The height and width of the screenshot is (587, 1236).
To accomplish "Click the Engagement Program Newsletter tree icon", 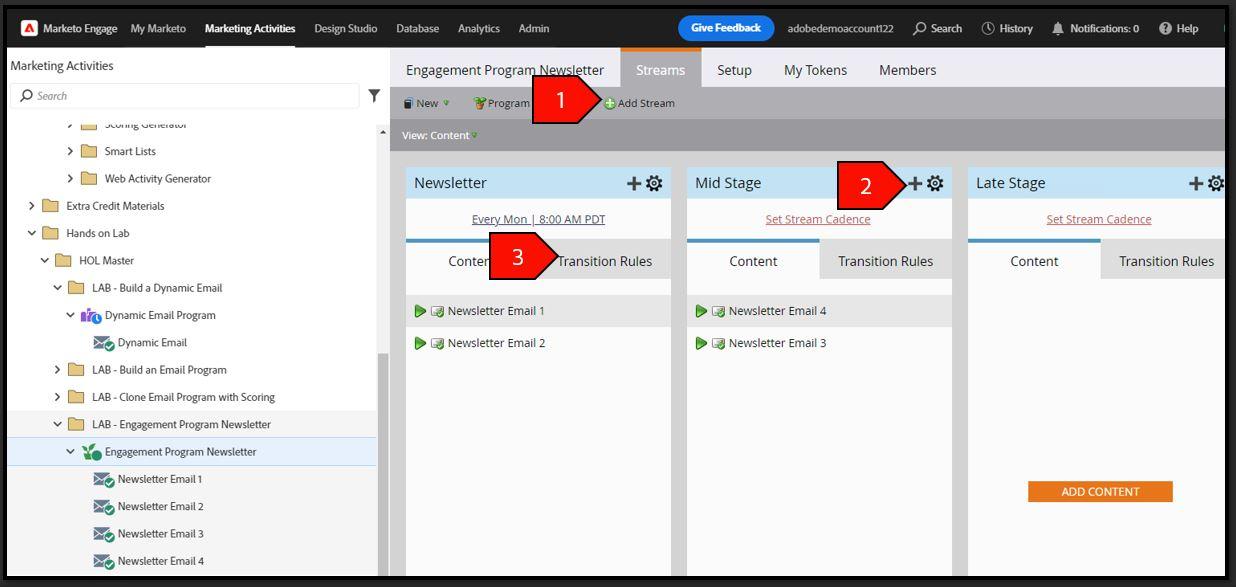I will [91, 452].
